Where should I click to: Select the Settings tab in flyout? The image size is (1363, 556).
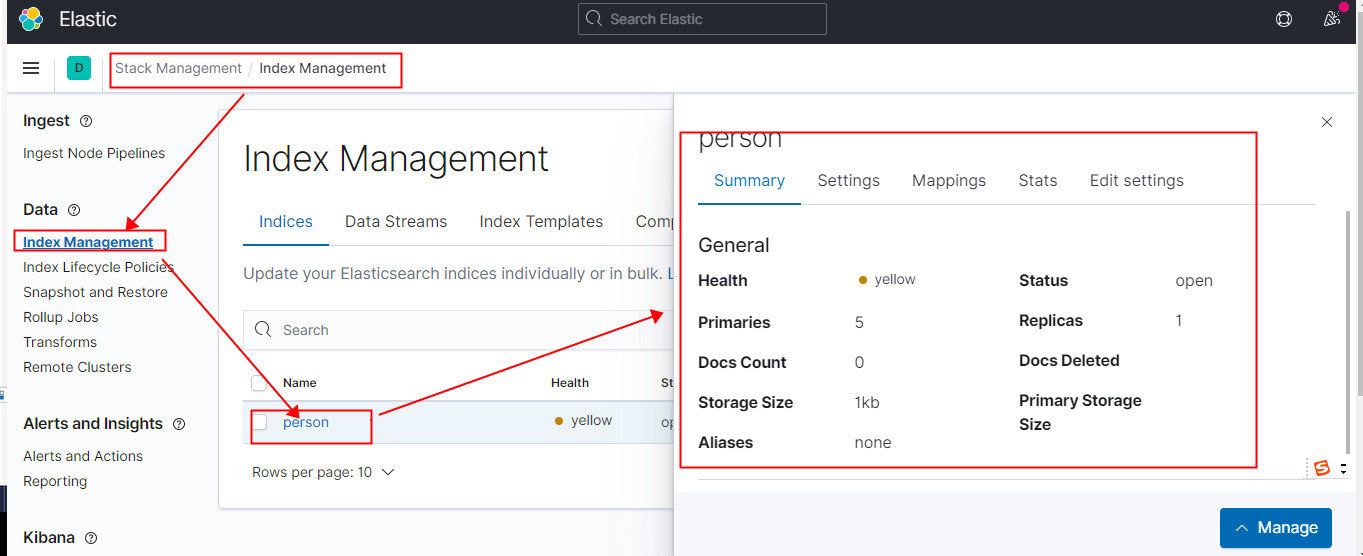click(849, 181)
